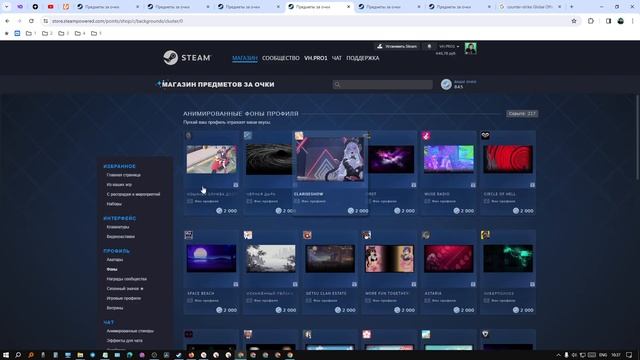Click the preview icon under CIRCLE OF HELL thumbnail
Image resolution: width=640 pixels, height=360 pixels.
pyautogui.click(x=532, y=185)
